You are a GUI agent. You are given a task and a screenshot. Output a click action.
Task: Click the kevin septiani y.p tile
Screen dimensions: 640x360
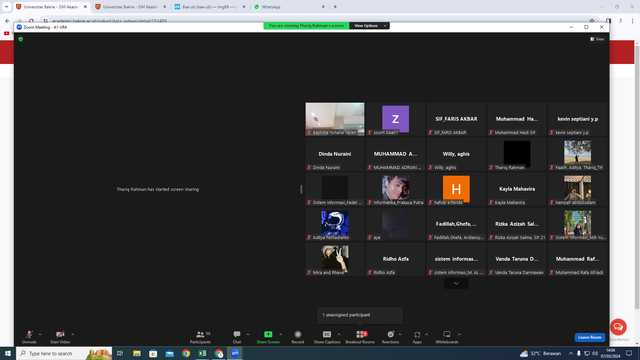point(578,119)
